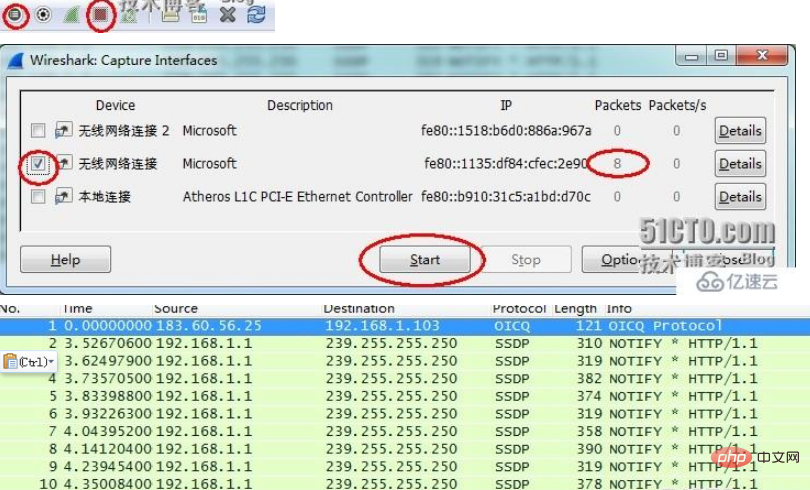Click the restart capture toolbar icon
The width and height of the screenshot is (810, 490).
[129, 15]
